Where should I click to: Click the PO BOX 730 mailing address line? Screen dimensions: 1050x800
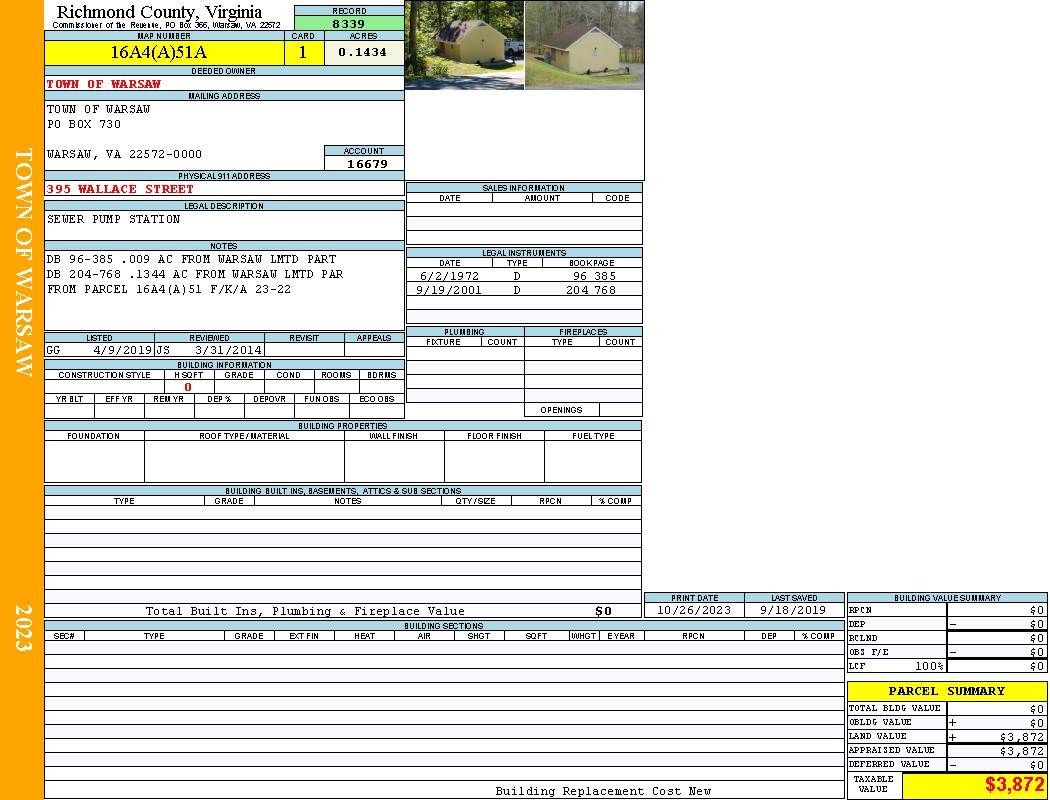point(84,124)
